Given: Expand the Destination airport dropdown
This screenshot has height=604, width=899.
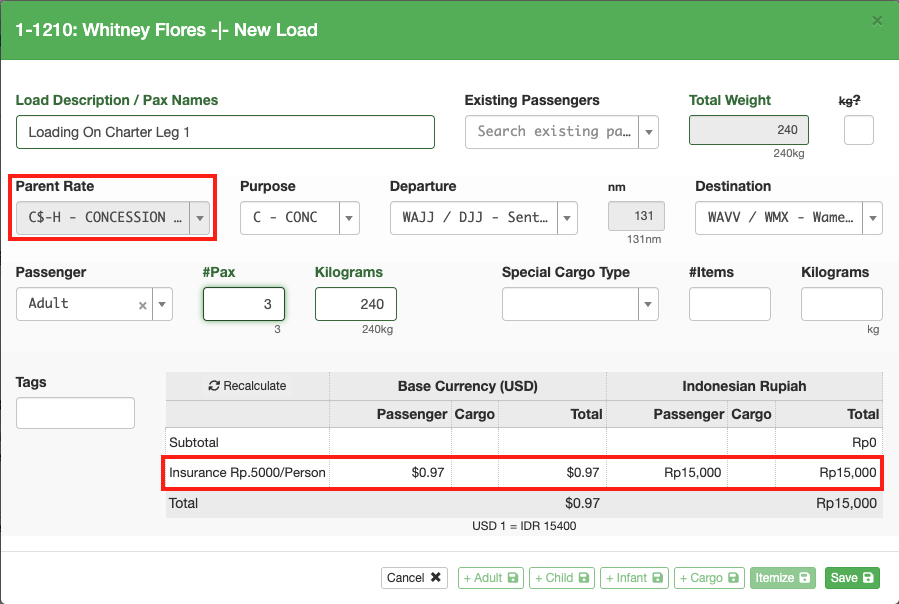Looking at the screenshot, I should click(871, 218).
